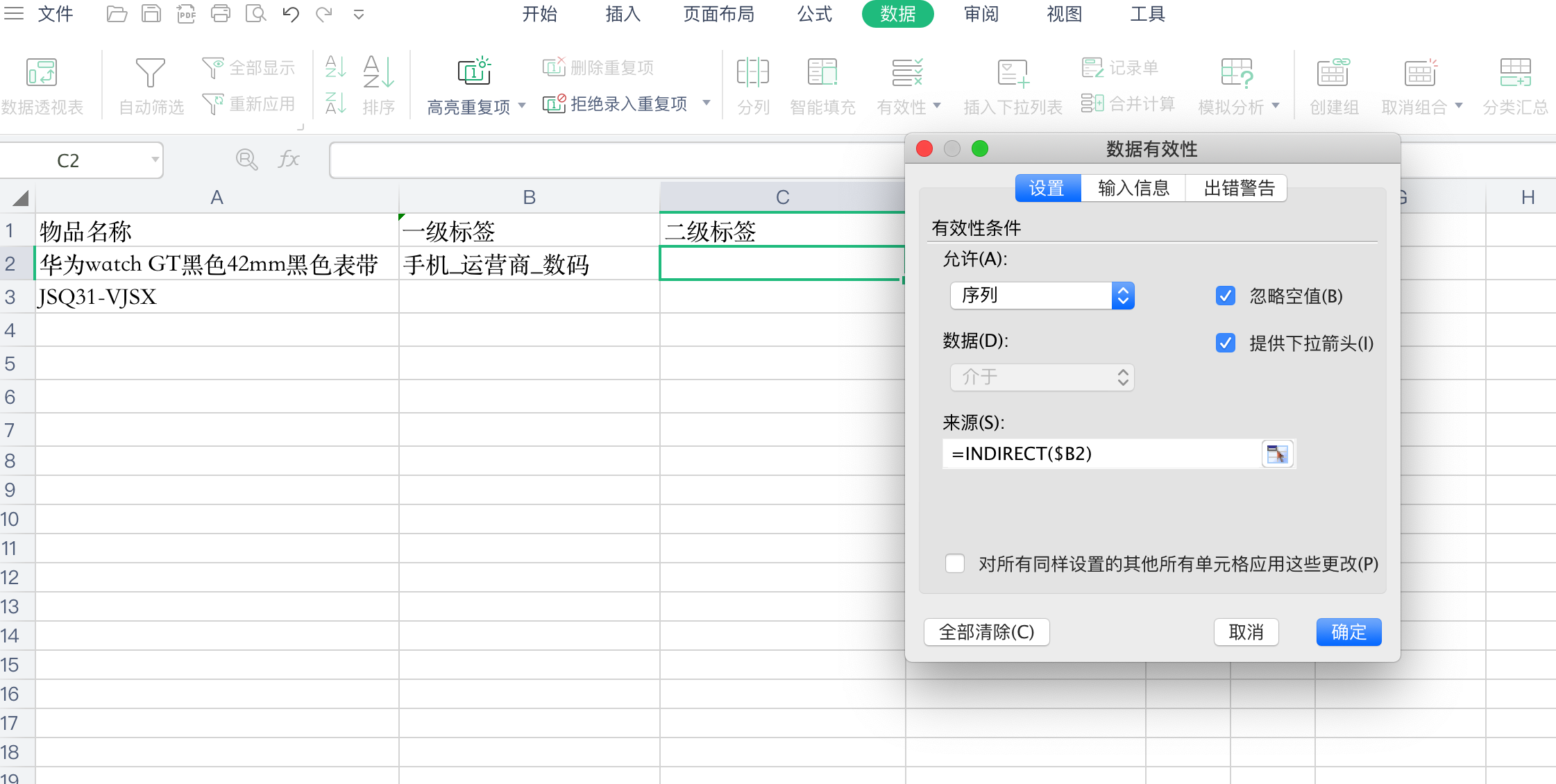The width and height of the screenshot is (1556, 784).
Task: Click Clear All (全部清除) button
Action: (x=987, y=632)
